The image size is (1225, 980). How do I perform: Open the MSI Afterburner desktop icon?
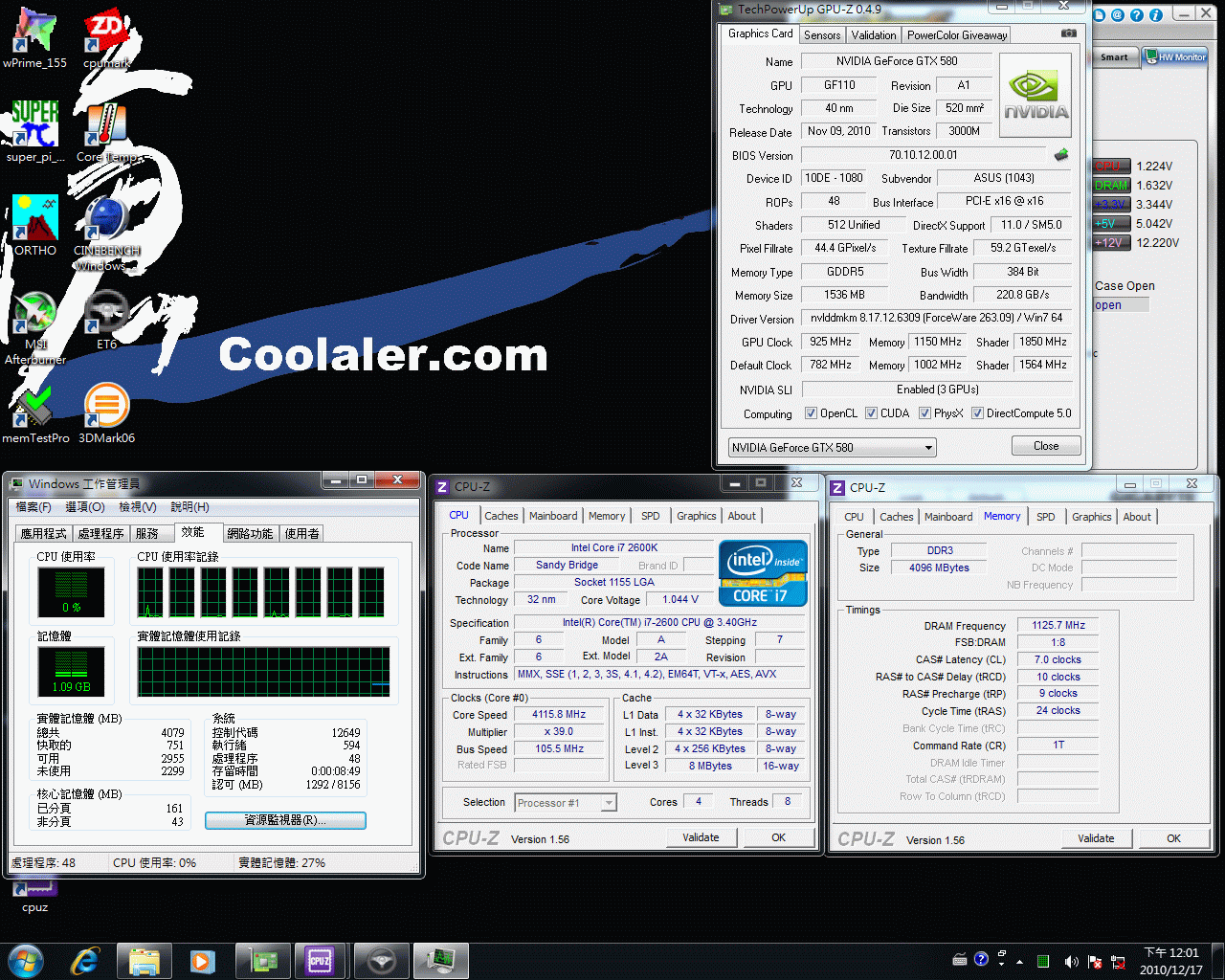pos(35,327)
